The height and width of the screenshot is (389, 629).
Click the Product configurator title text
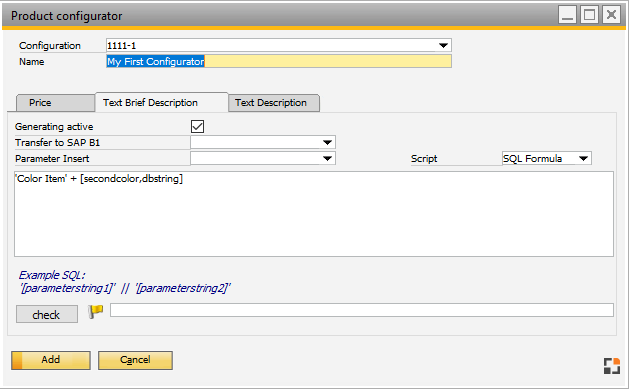click(x=67, y=16)
